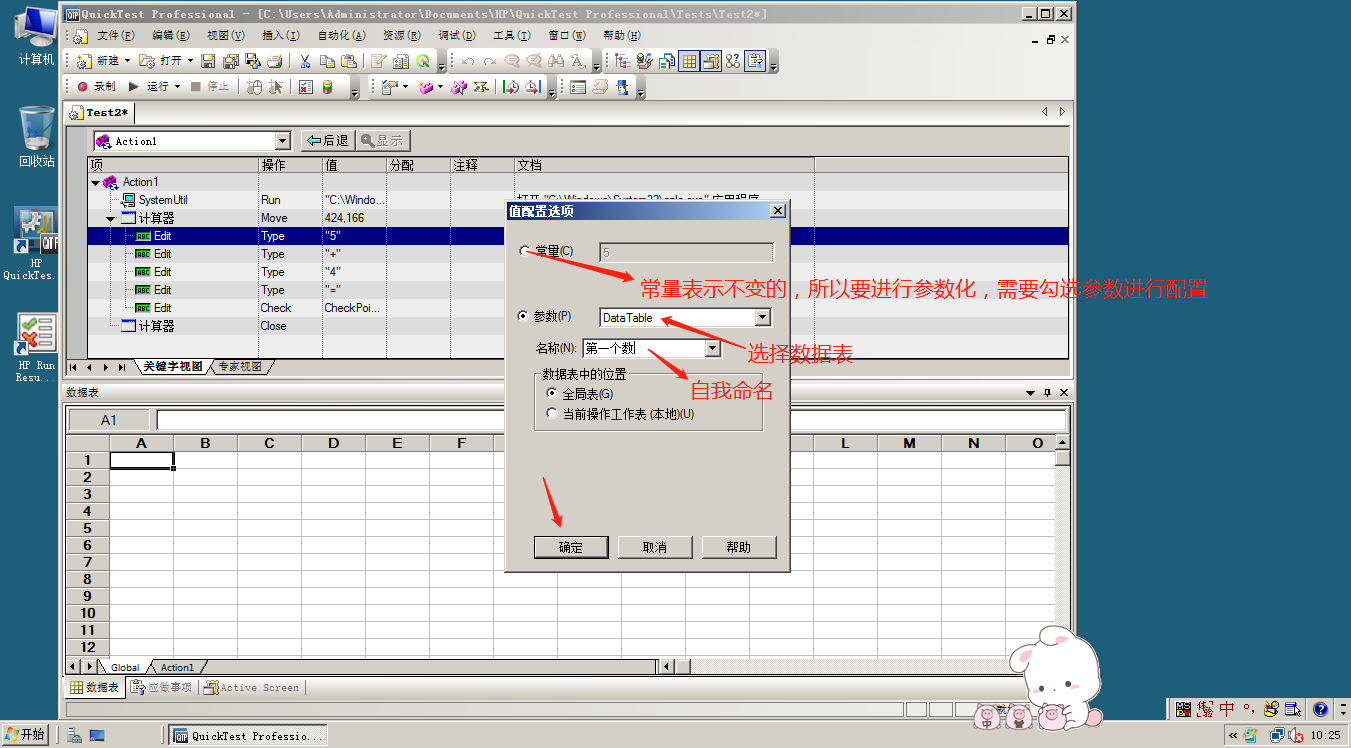The width and height of the screenshot is (1351, 748).
Task: Click the 后退 back button
Action: point(327,141)
